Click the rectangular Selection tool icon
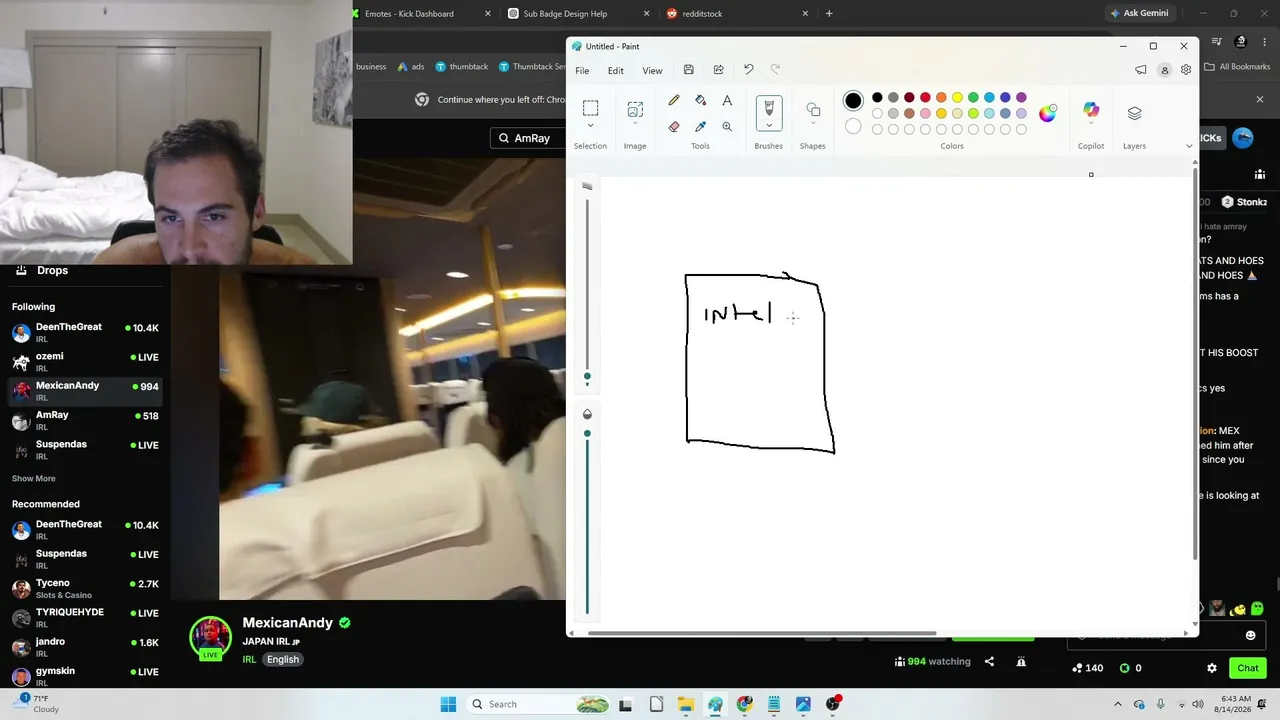Screen dimensions: 1280x720 point(590,107)
